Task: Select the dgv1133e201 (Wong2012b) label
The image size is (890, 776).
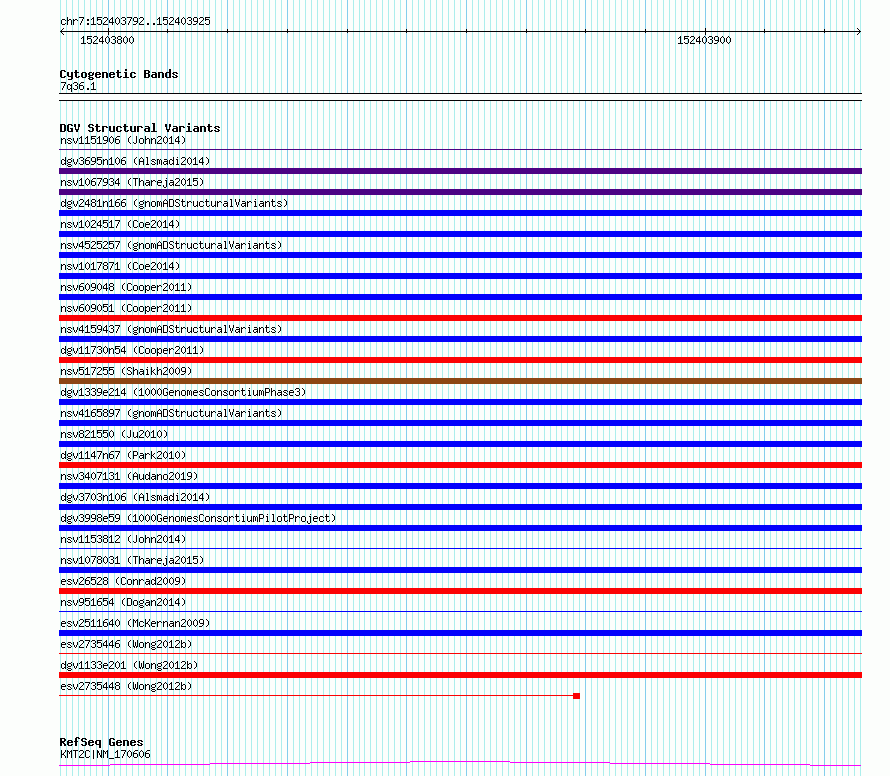Action: pyautogui.click(x=129, y=665)
